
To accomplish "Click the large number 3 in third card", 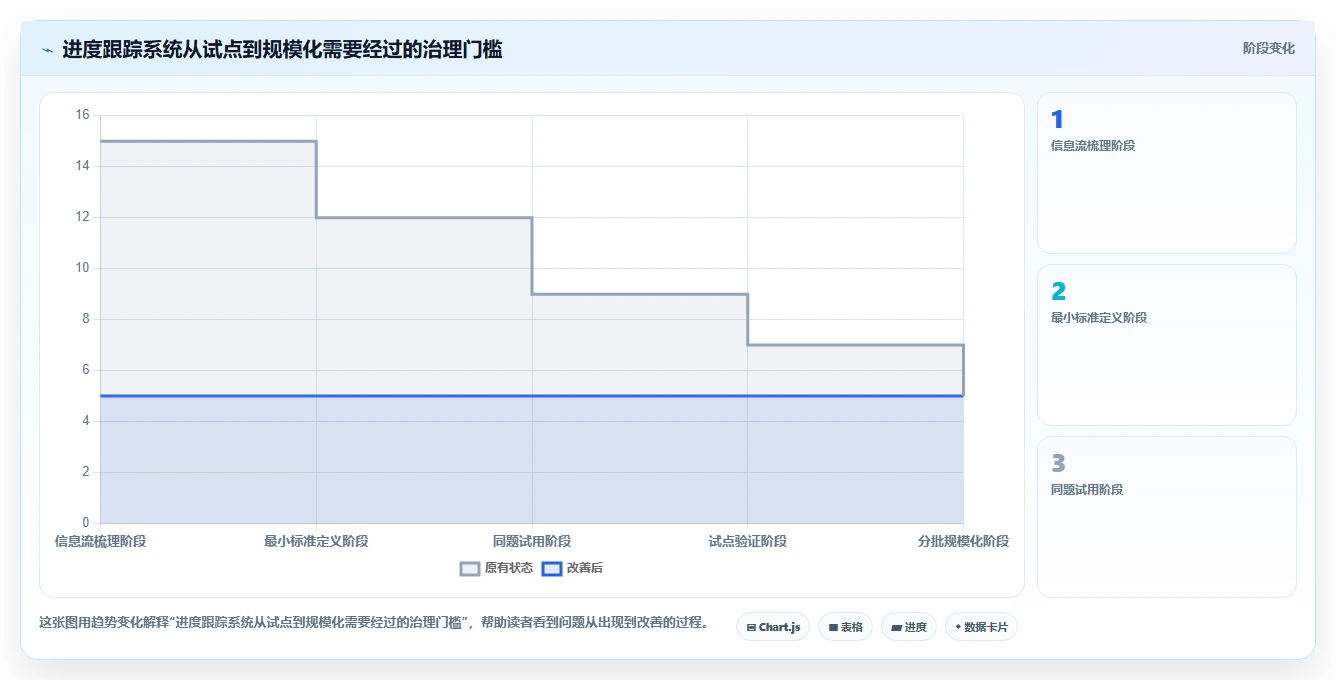I will pyautogui.click(x=1058, y=464).
